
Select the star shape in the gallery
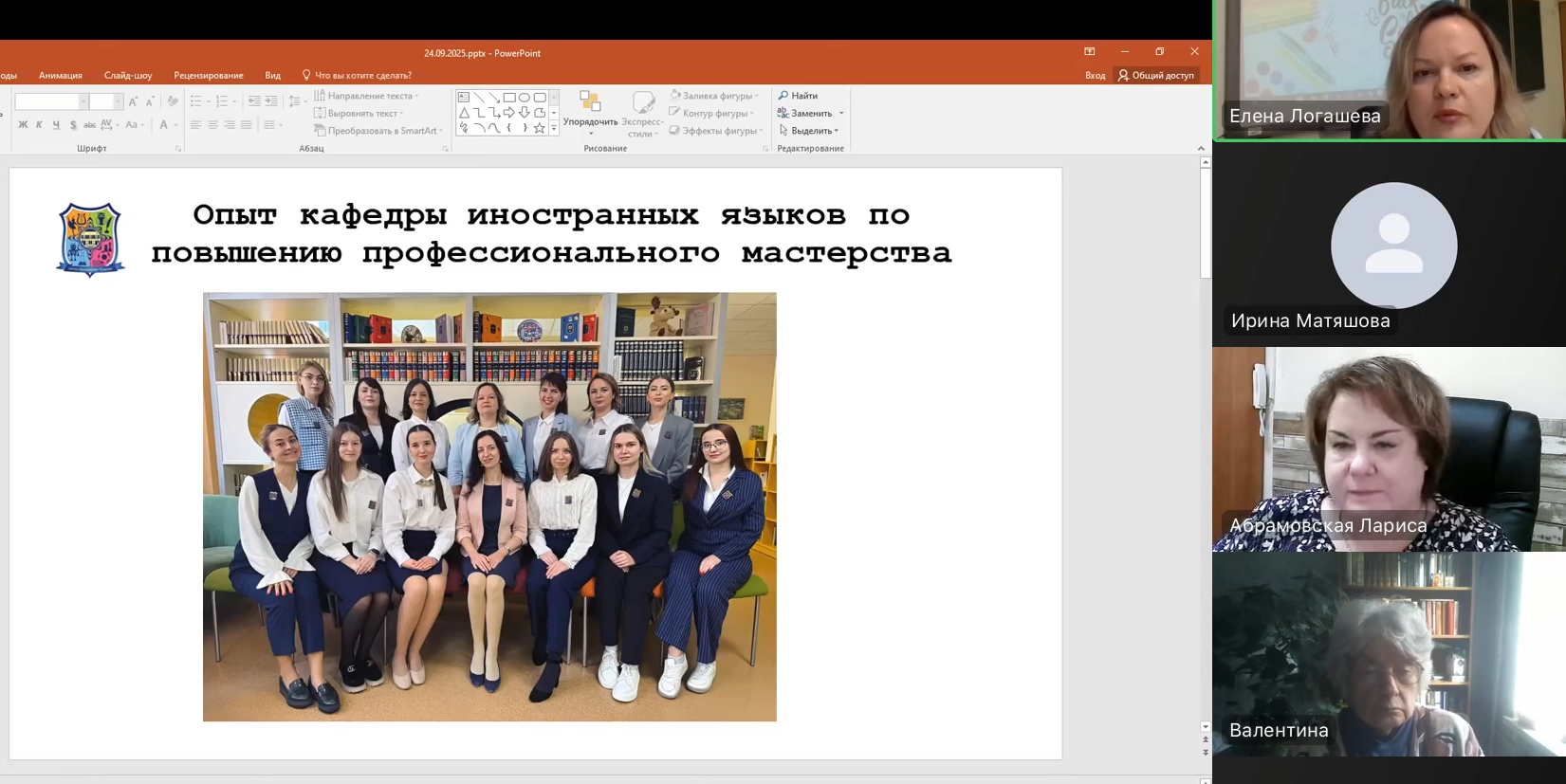[x=540, y=128]
